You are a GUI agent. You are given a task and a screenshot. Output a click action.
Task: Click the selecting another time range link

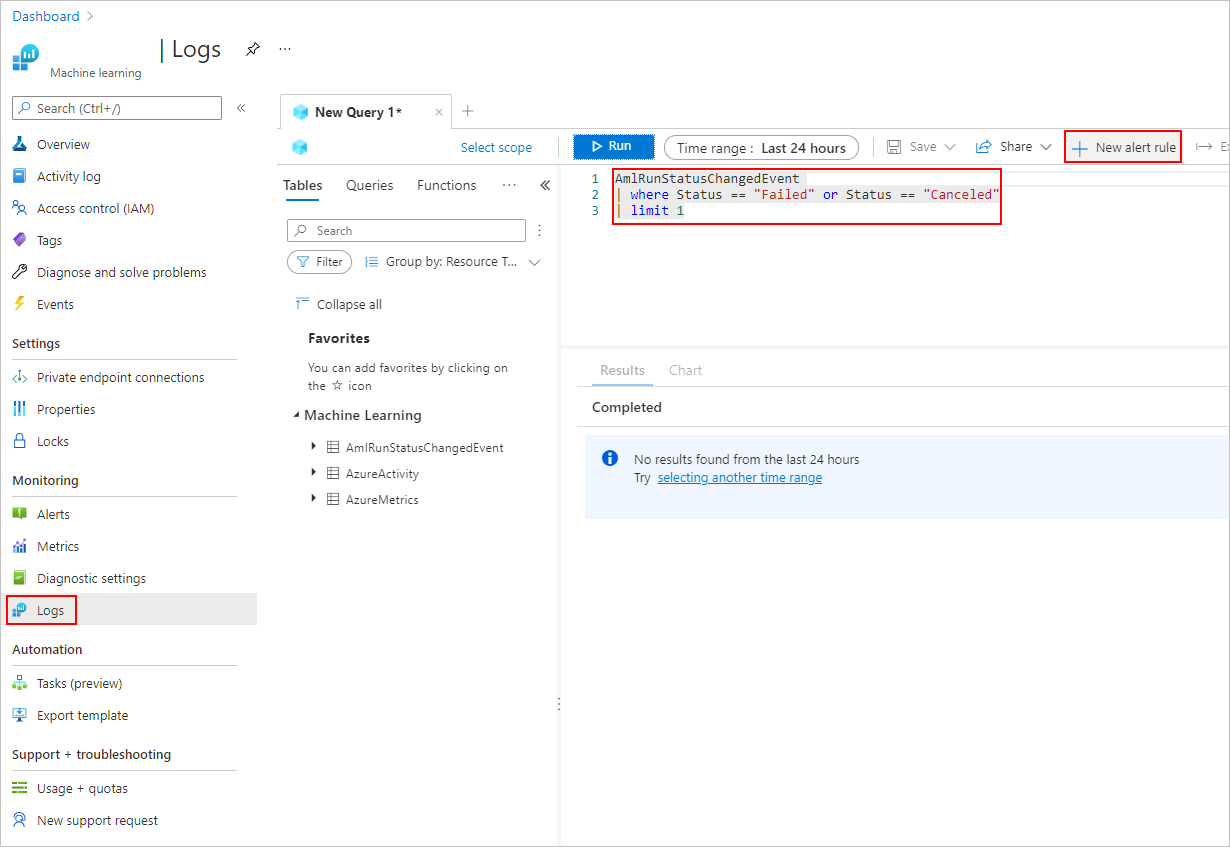coord(739,478)
